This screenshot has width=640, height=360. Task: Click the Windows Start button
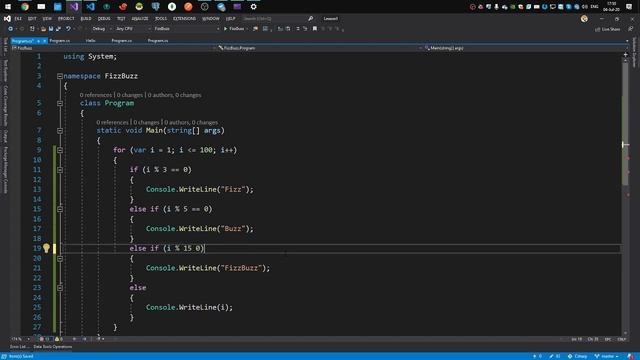tap(8, 7)
